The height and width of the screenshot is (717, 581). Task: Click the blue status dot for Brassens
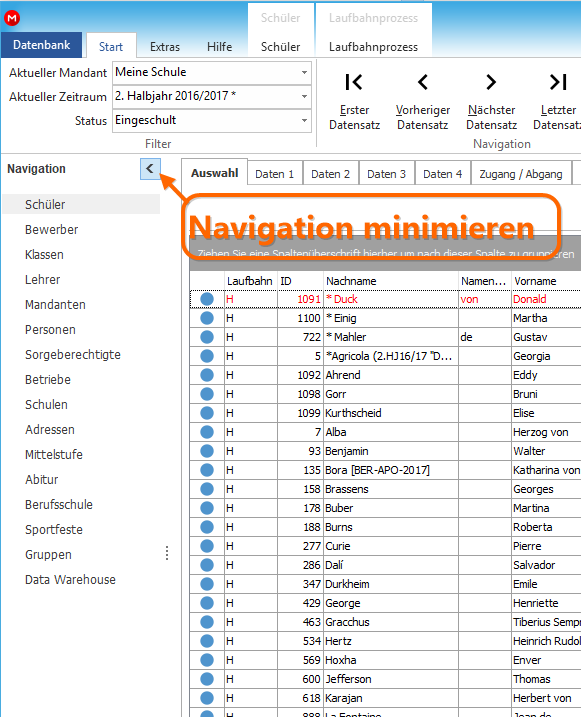(x=207, y=489)
